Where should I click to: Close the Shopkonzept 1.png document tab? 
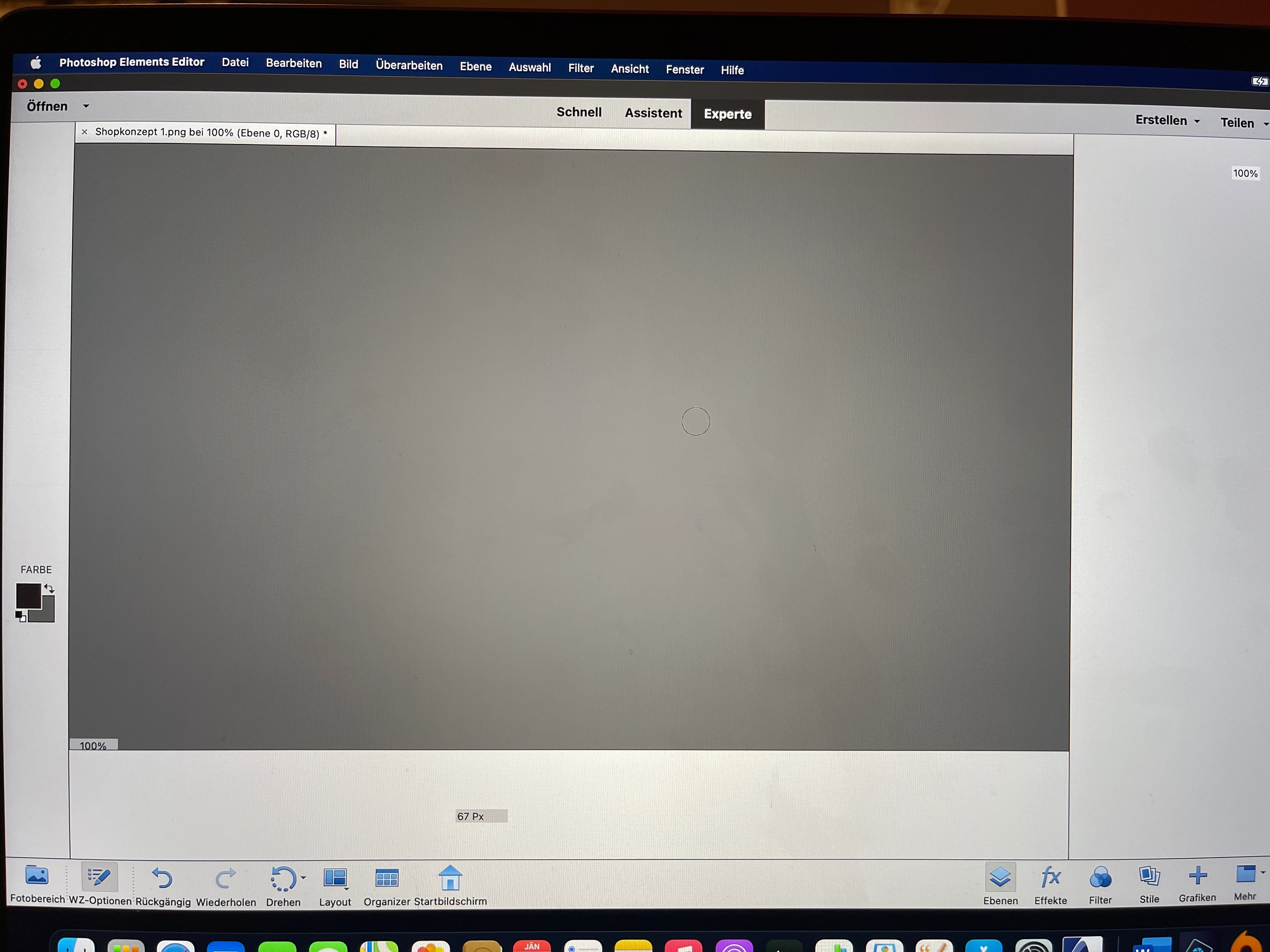pyautogui.click(x=84, y=132)
